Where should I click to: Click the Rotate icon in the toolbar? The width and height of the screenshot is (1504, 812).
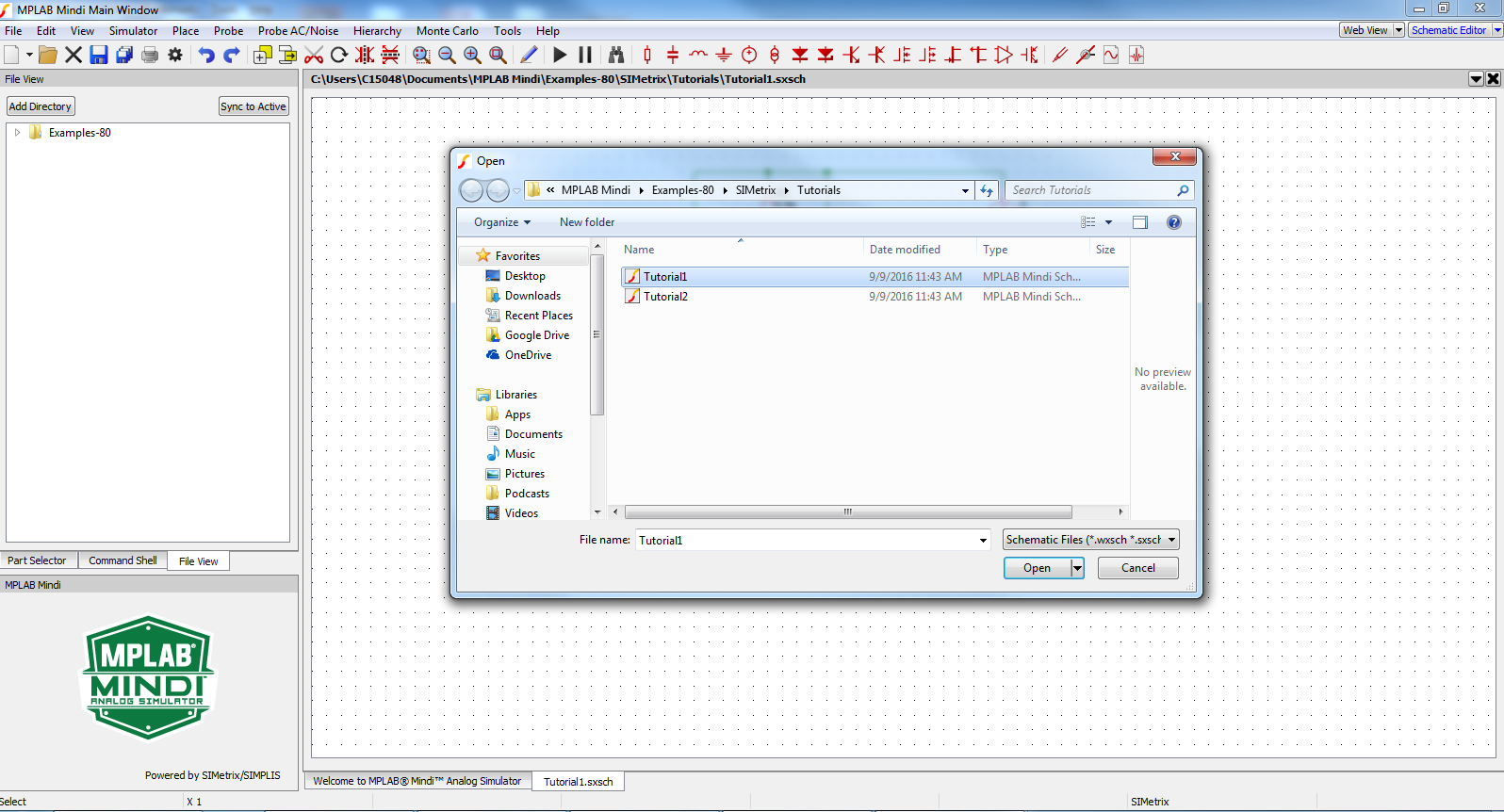339,55
